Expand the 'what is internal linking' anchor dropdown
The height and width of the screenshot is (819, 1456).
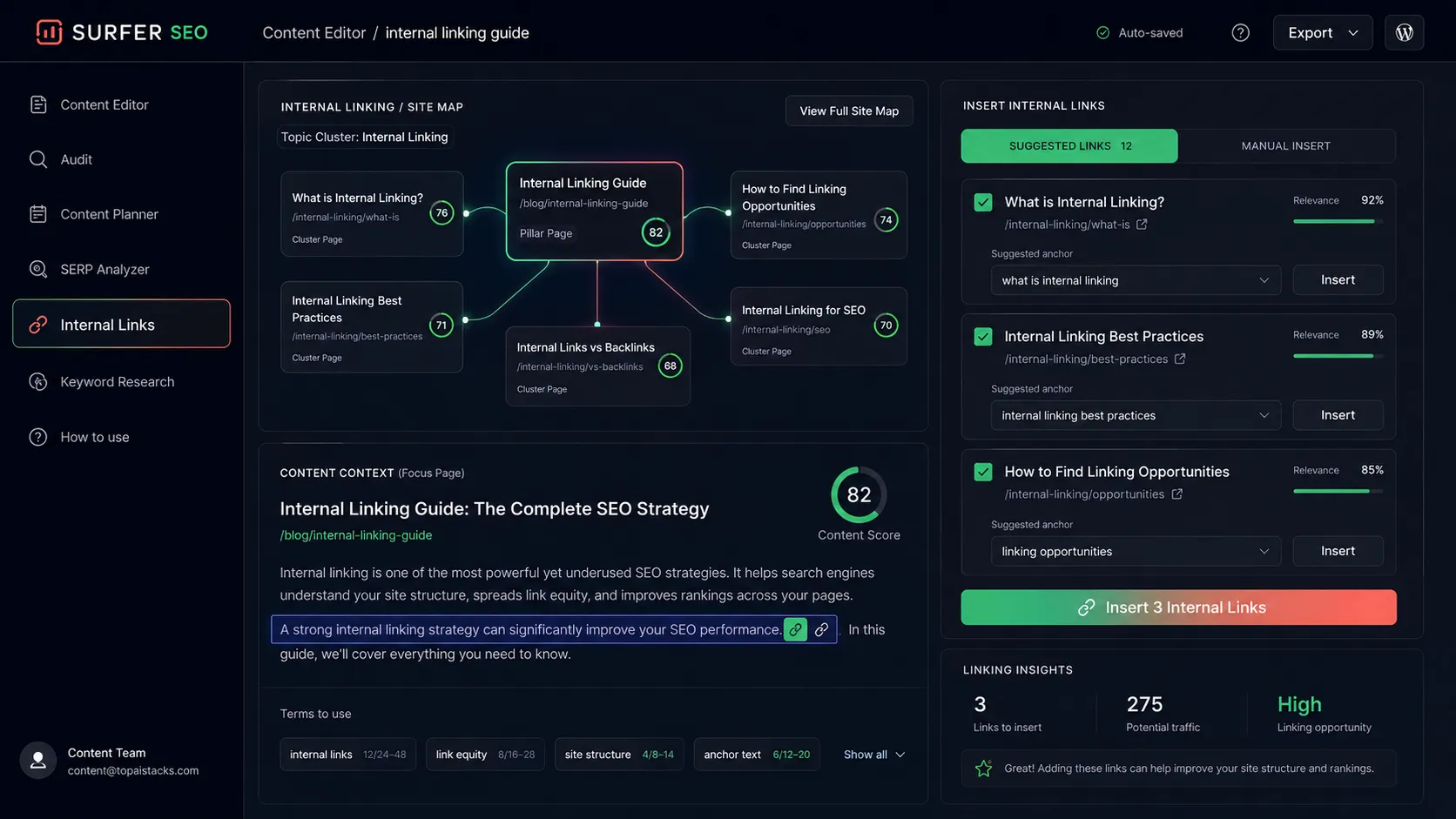[x=1136, y=280]
